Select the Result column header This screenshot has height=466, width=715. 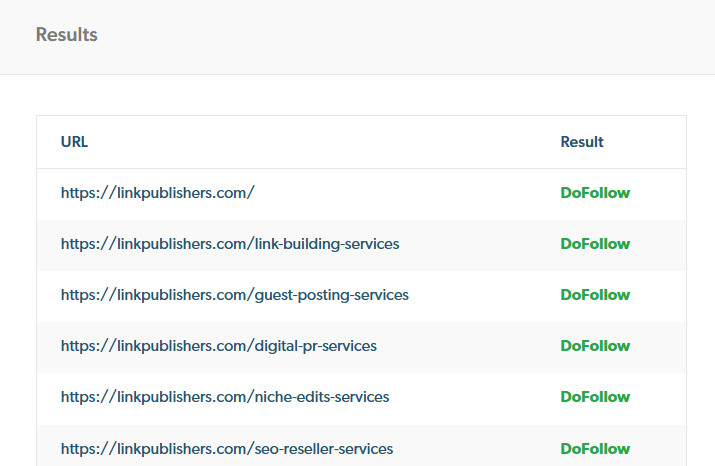point(582,142)
